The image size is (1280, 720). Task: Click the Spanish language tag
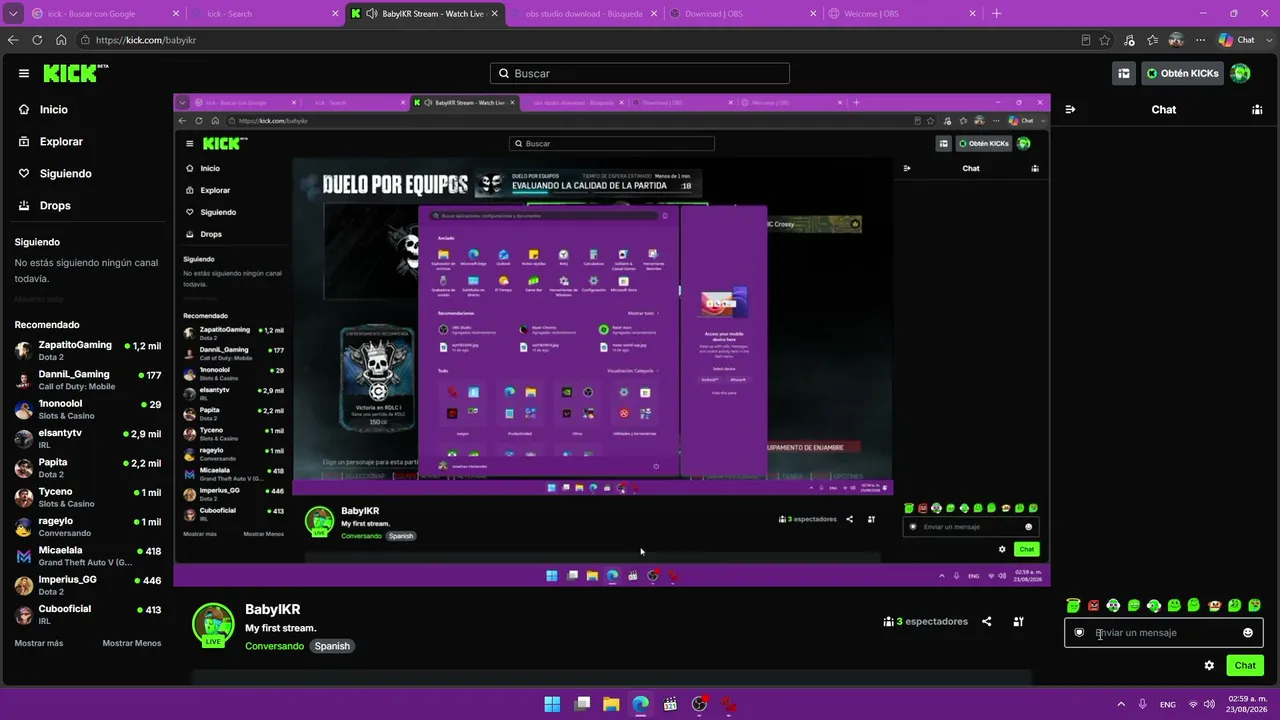(332, 646)
